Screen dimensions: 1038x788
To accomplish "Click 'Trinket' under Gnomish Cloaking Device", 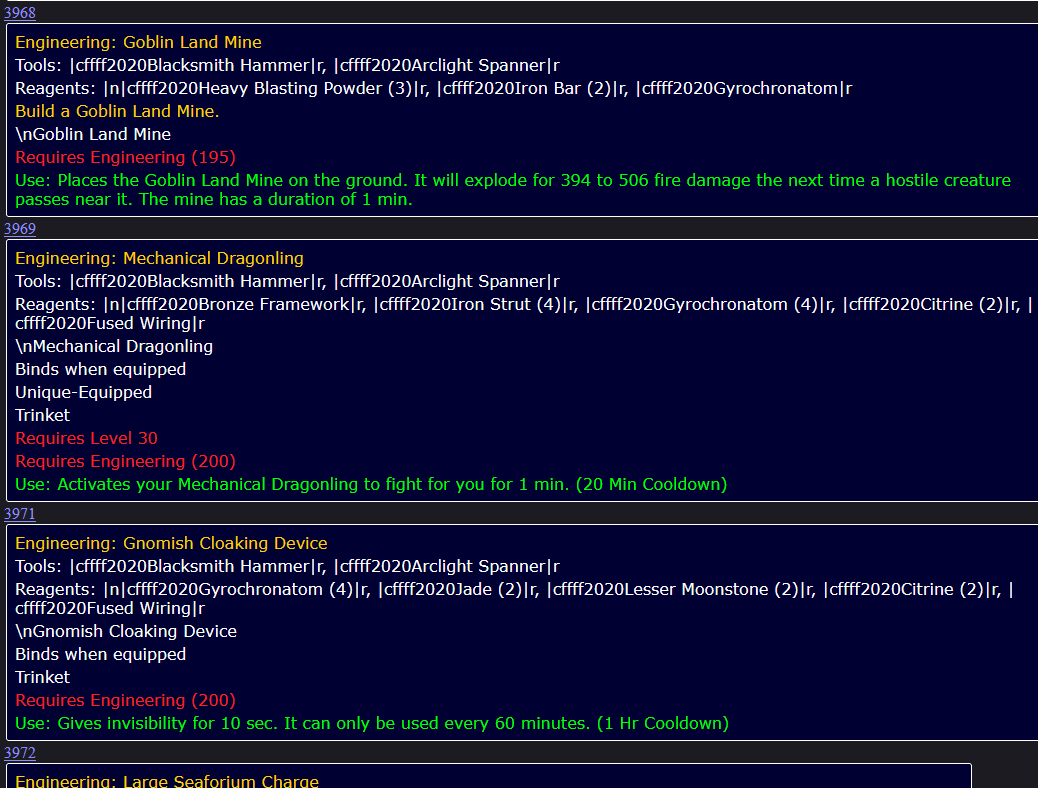I will (x=42, y=677).
